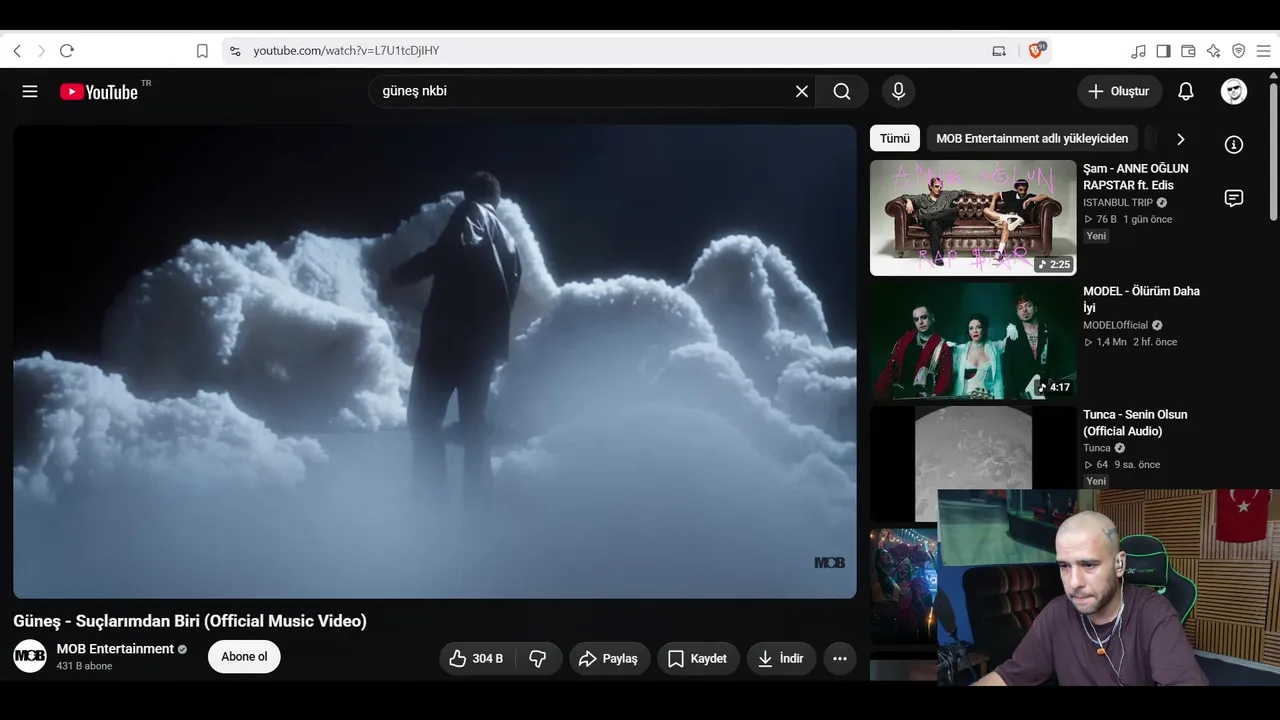Viewport: 1280px width, 720px height.
Task: Save the video with Kaydet
Action: click(x=698, y=658)
